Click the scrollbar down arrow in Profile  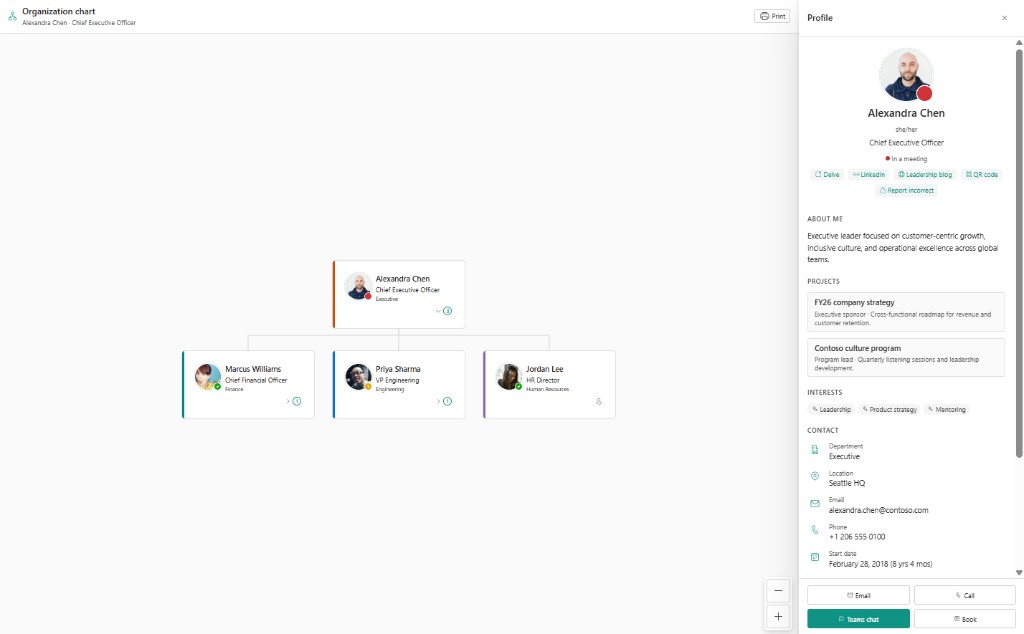coord(1019,573)
